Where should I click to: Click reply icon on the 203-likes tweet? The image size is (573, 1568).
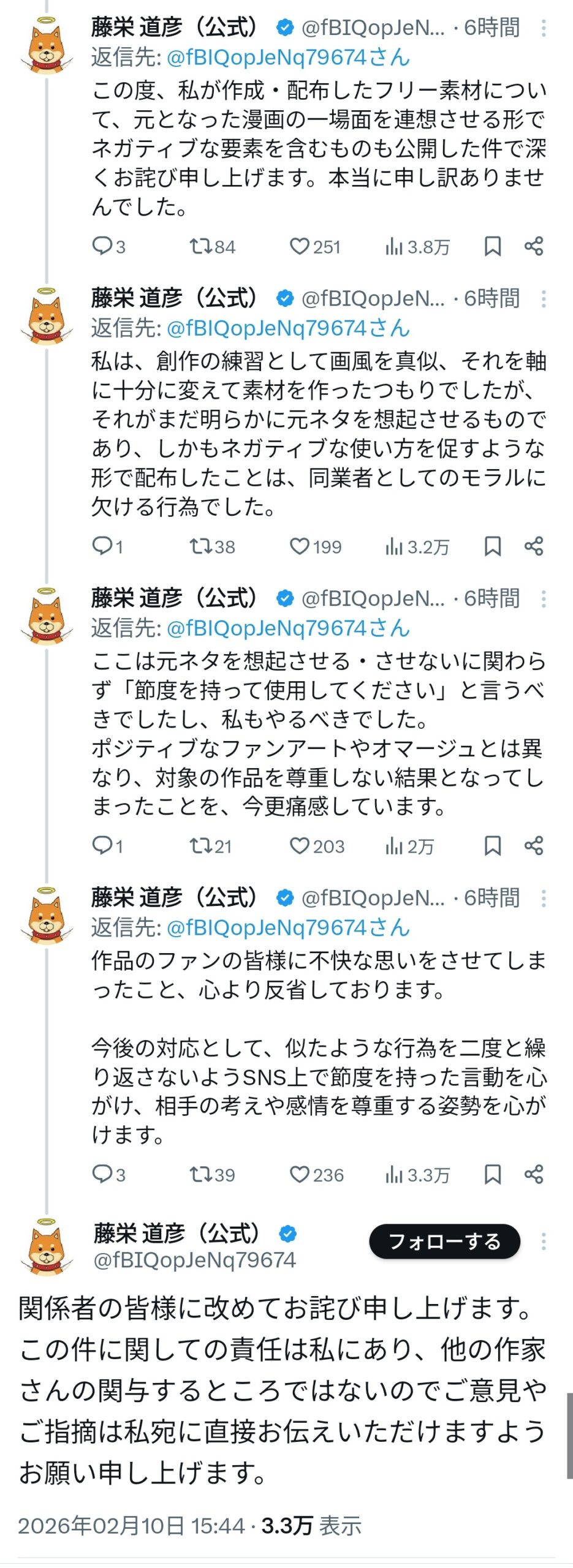click(101, 846)
